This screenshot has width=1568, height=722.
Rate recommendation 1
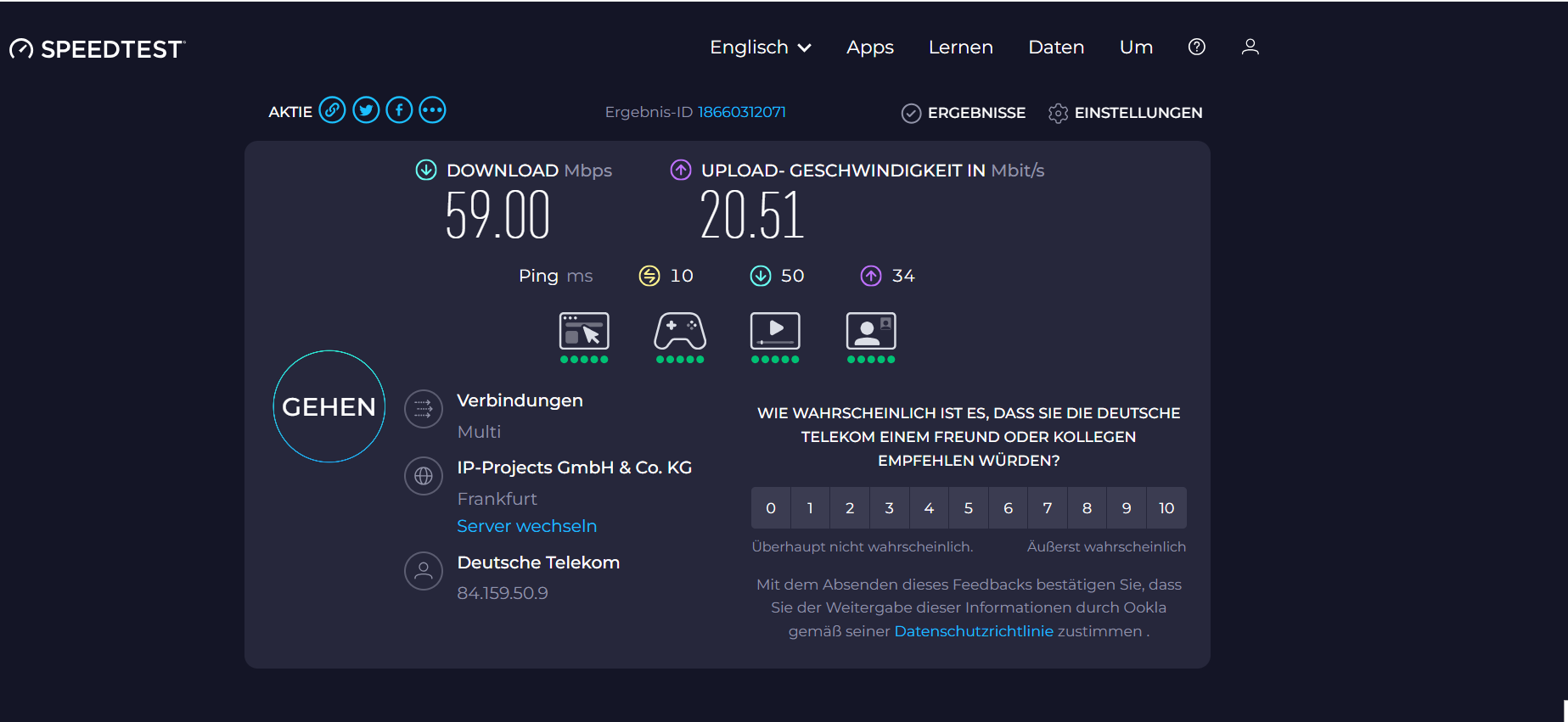coord(811,508)
